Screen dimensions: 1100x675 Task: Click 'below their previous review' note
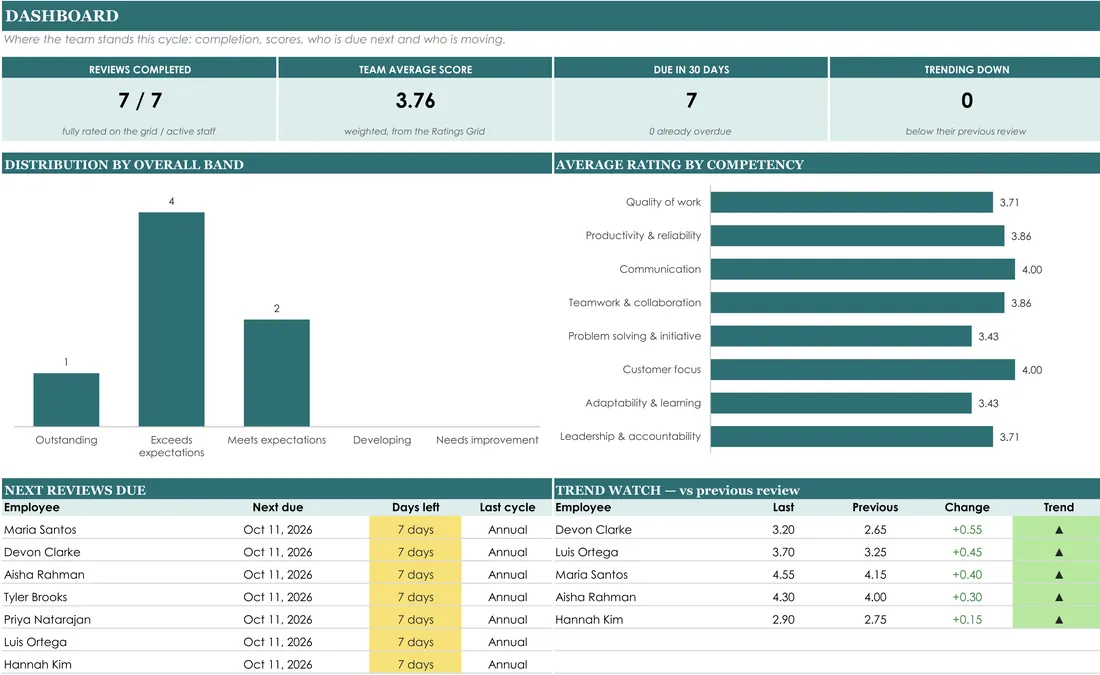tap(965, 131)
